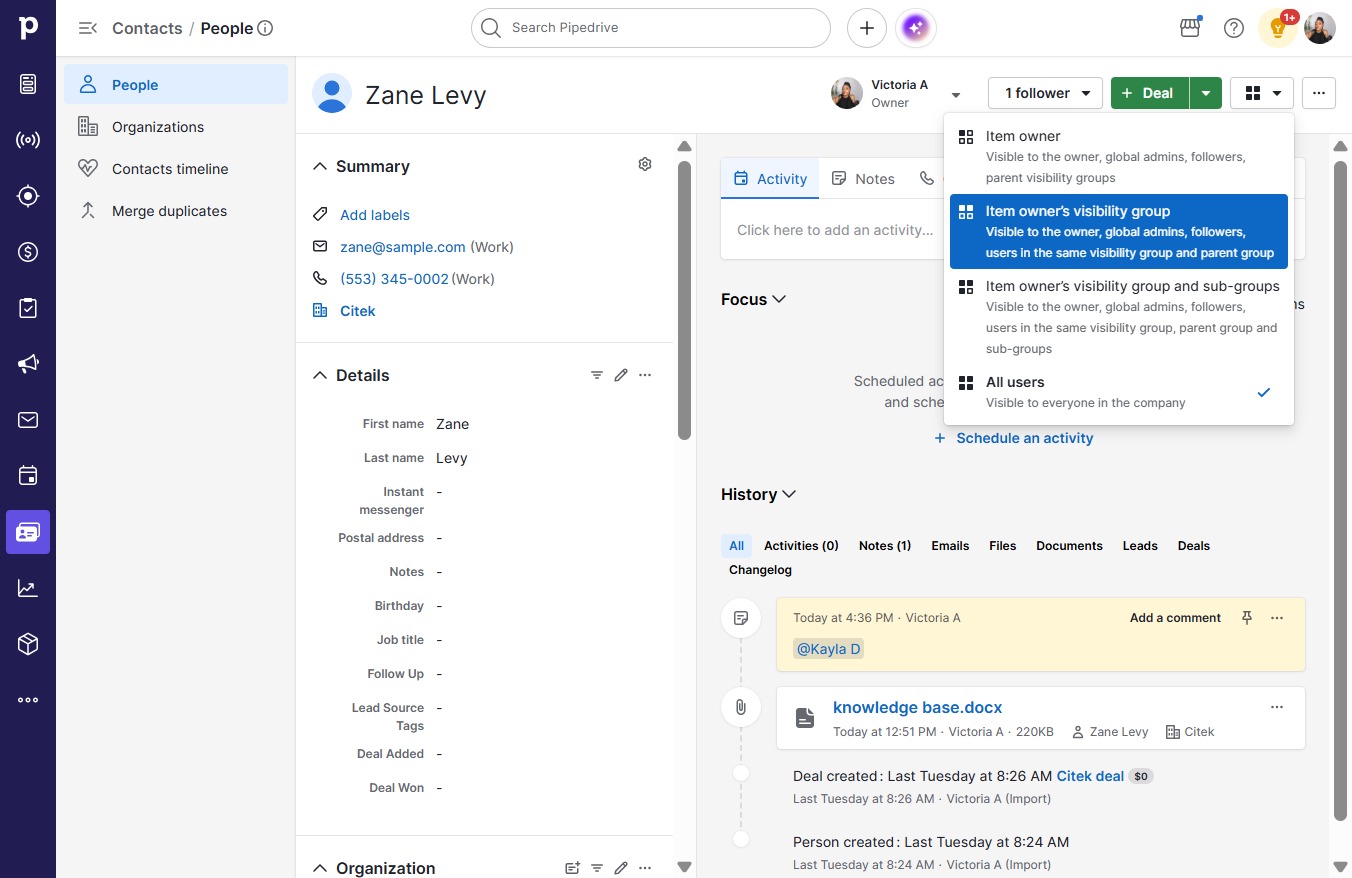Open the Projects clipboard sidebar icon
Image resolution: width=1352 pixels, height=878 pixels.
tap(28, 308)
